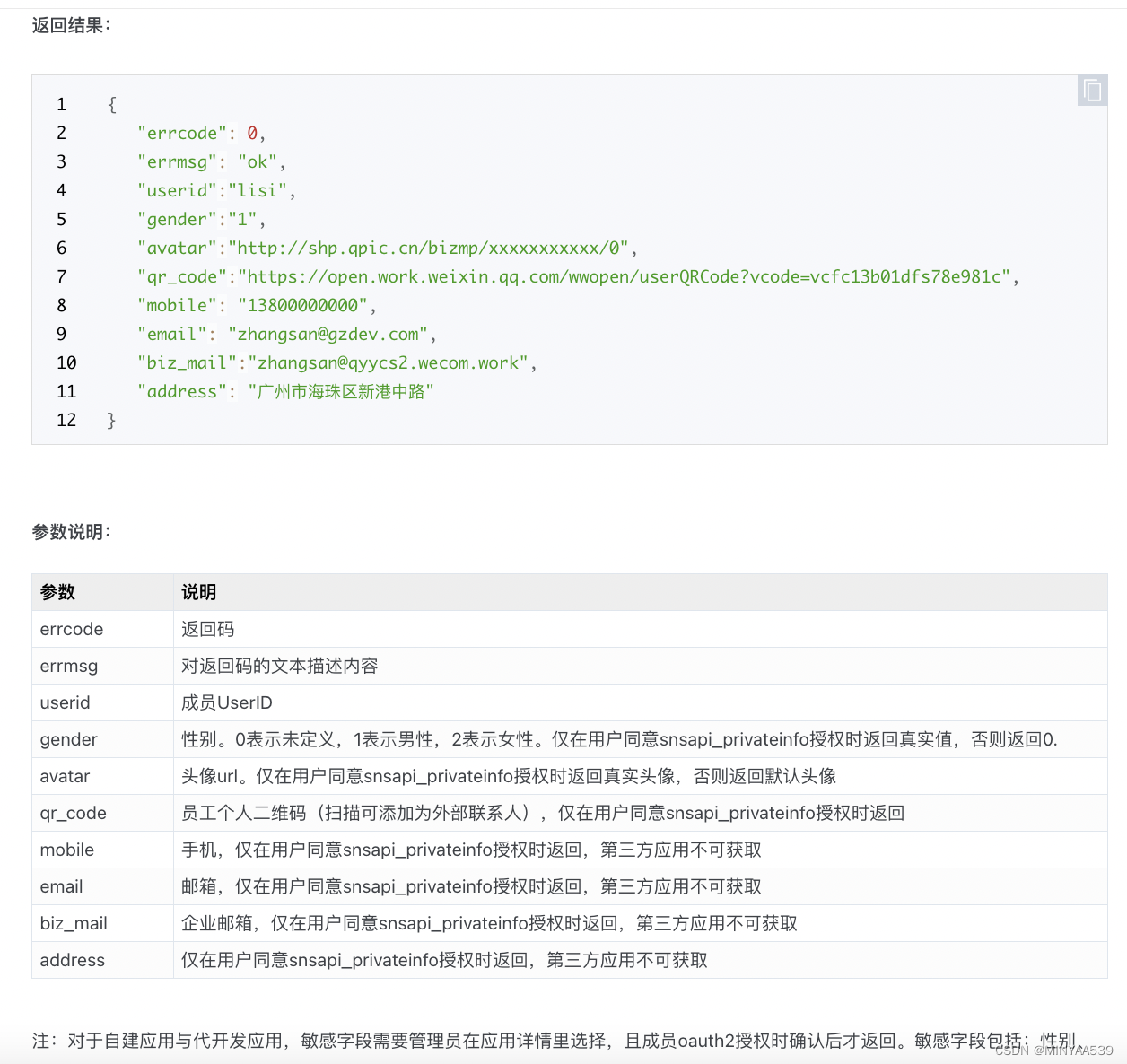Screen dimensions: 1127x1064
Task: Click the mobile description starting with 手机
Action: tap(472, 850)
